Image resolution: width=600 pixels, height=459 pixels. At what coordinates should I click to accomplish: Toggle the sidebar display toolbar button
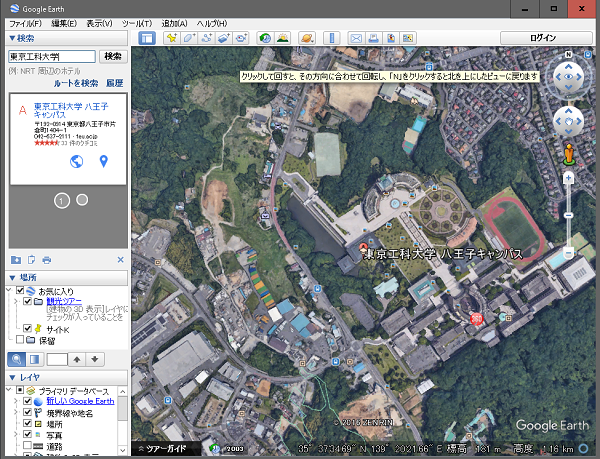click(x=147, y=38)
